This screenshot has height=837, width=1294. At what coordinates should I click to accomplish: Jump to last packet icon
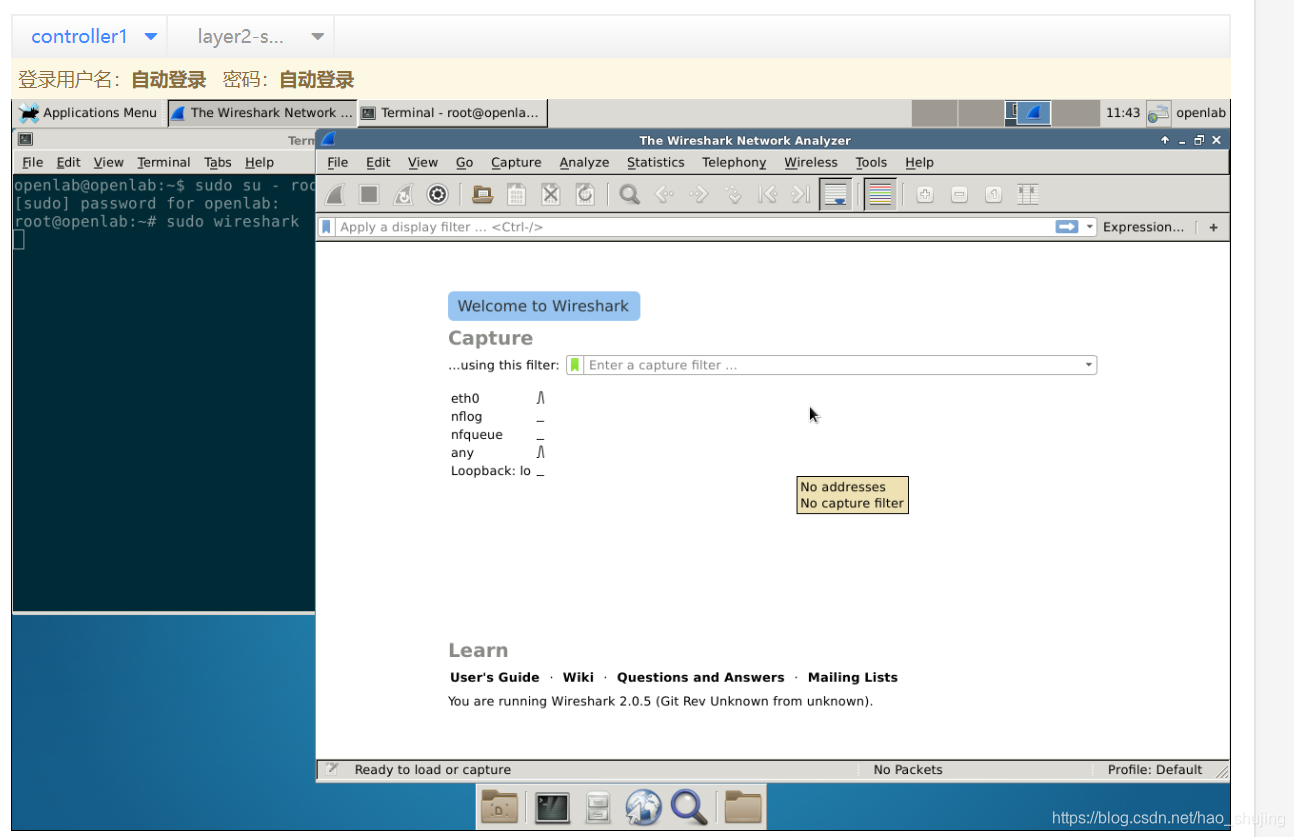click(800, 194)
